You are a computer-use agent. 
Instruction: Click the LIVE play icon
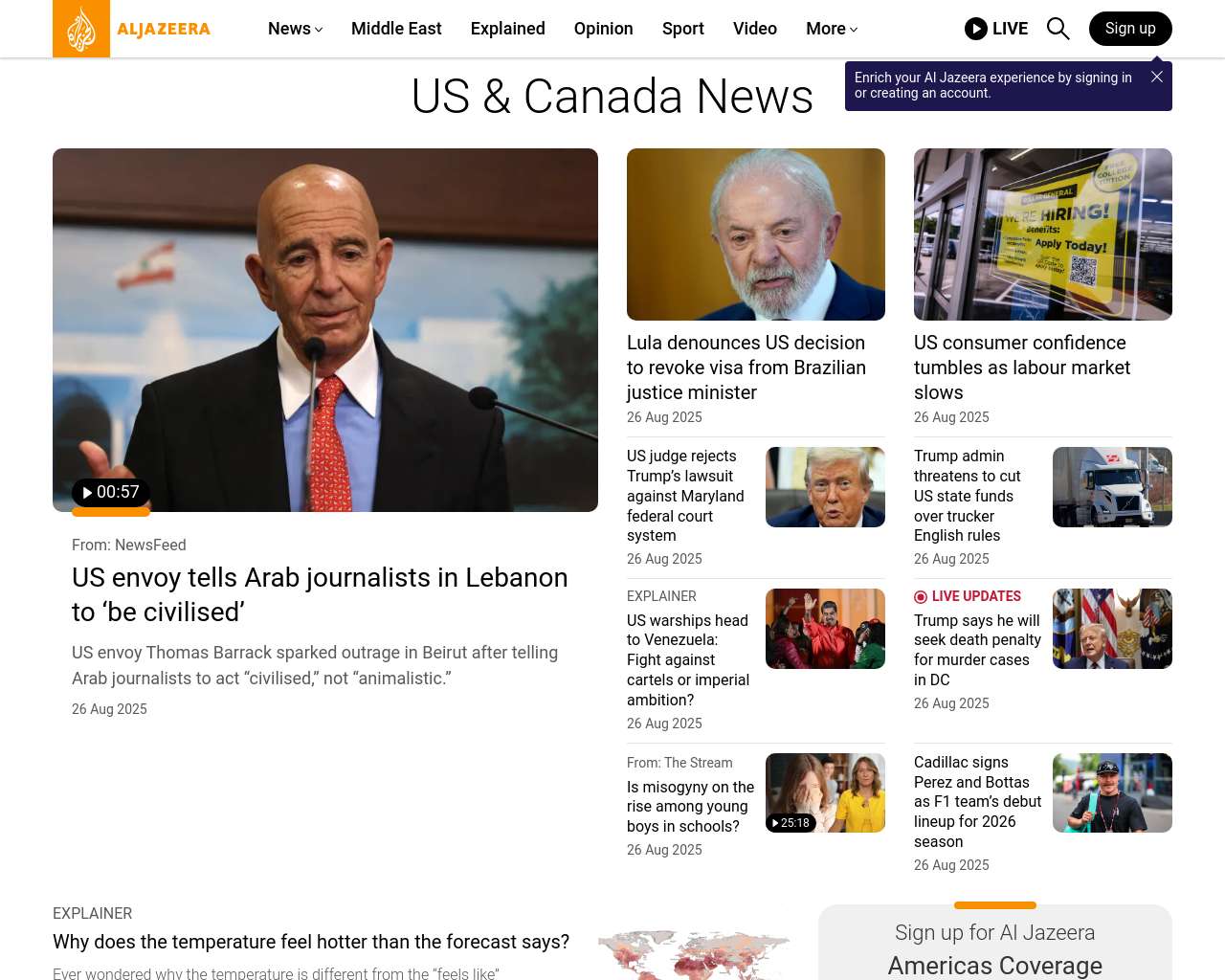pyautogui.click(x=975, y=29)
